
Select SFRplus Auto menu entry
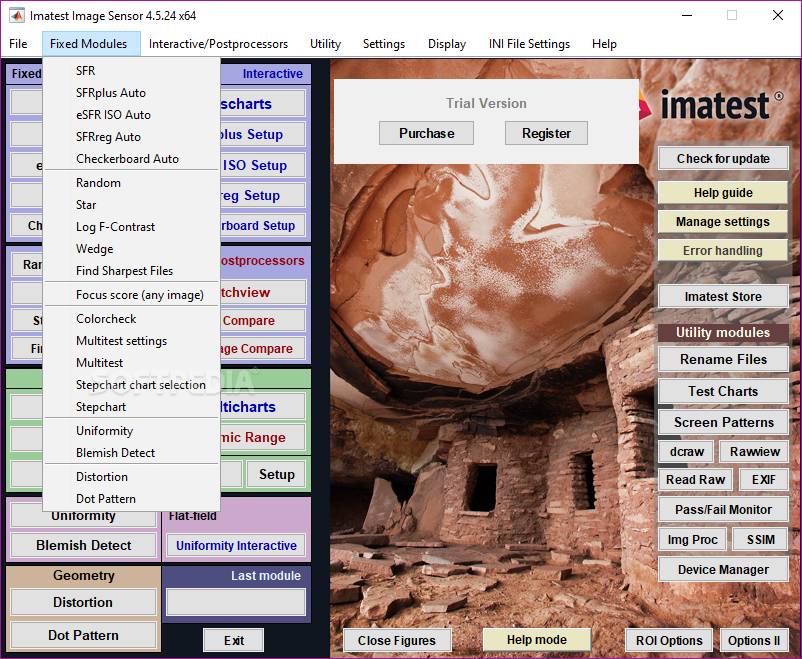132,93
